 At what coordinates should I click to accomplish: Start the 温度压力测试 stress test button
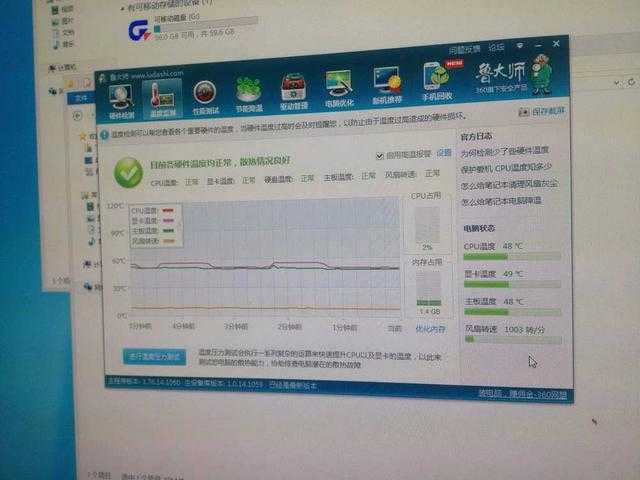tap(154, 357)
